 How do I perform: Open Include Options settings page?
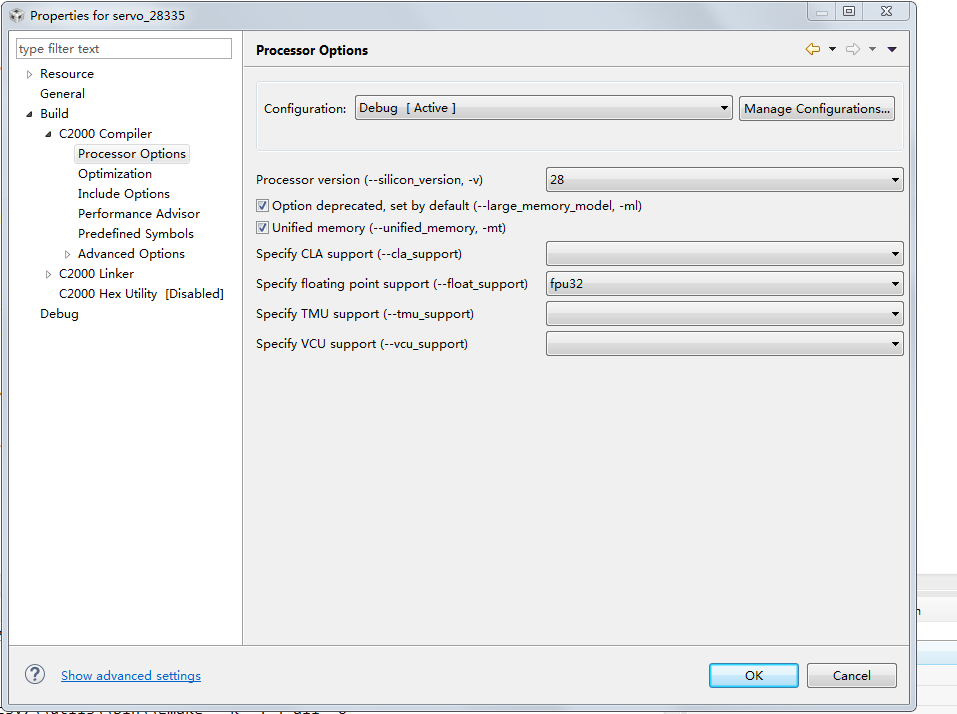point(123,193)
